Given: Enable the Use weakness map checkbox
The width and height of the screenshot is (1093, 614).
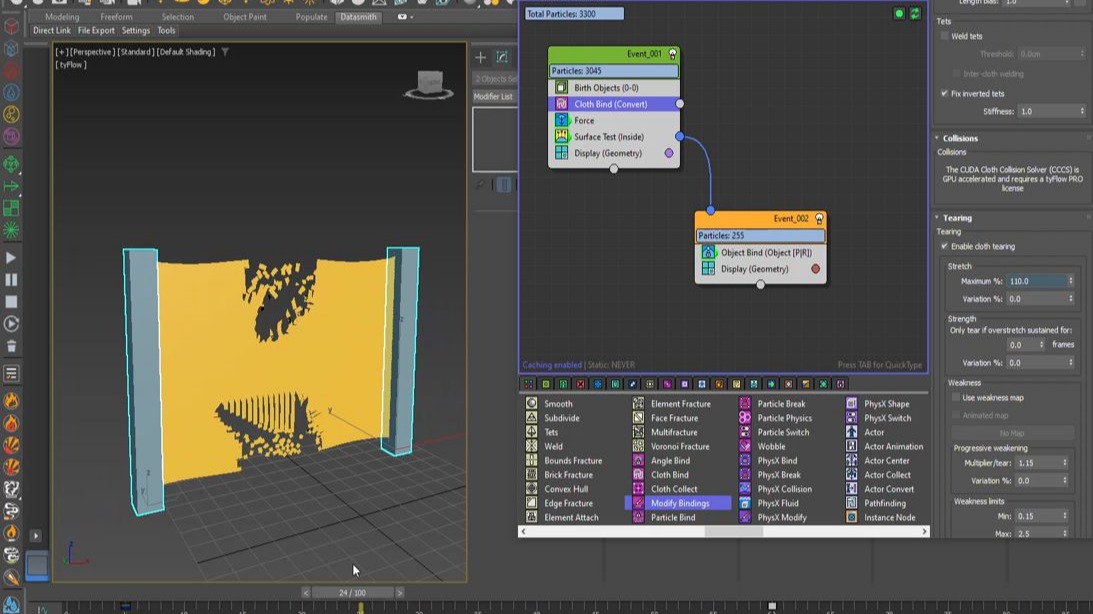Looking at the screenshot, I should tap(956, 398).
